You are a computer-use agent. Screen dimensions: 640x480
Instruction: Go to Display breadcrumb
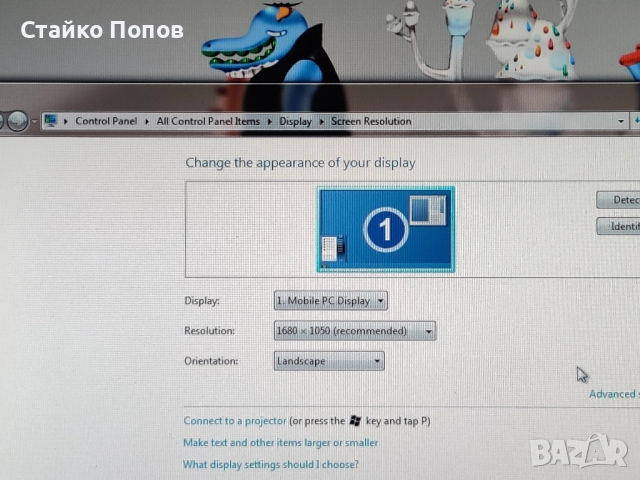point(295,122)
